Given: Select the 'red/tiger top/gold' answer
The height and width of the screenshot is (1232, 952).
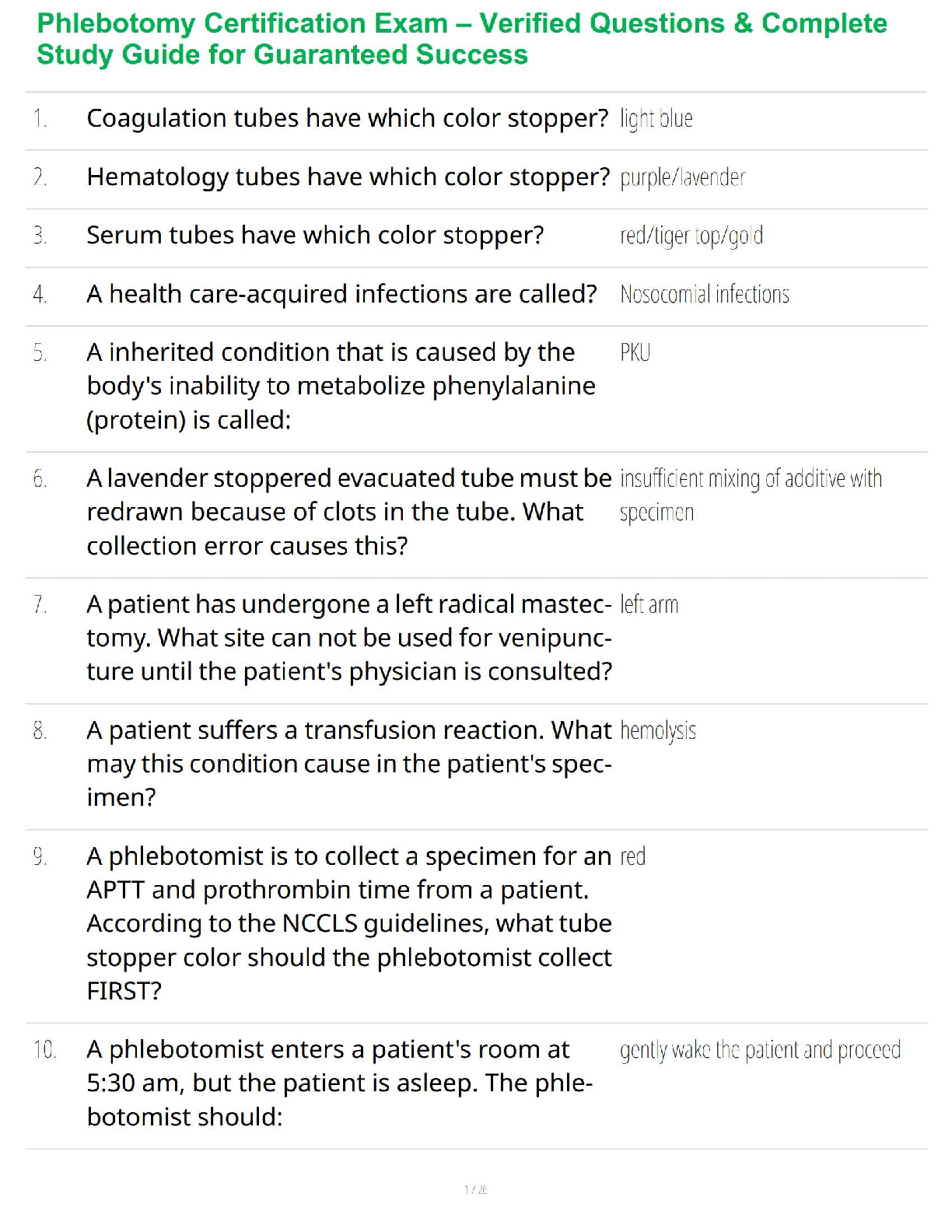Looking at the screenshot, I should coord(691,236).
